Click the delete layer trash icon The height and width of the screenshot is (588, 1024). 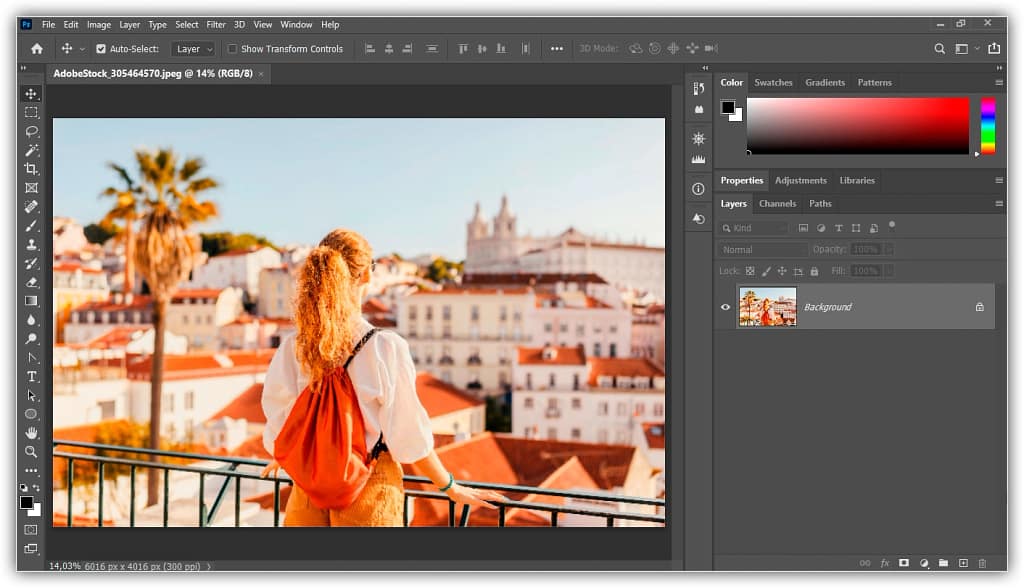pos(982,563)
